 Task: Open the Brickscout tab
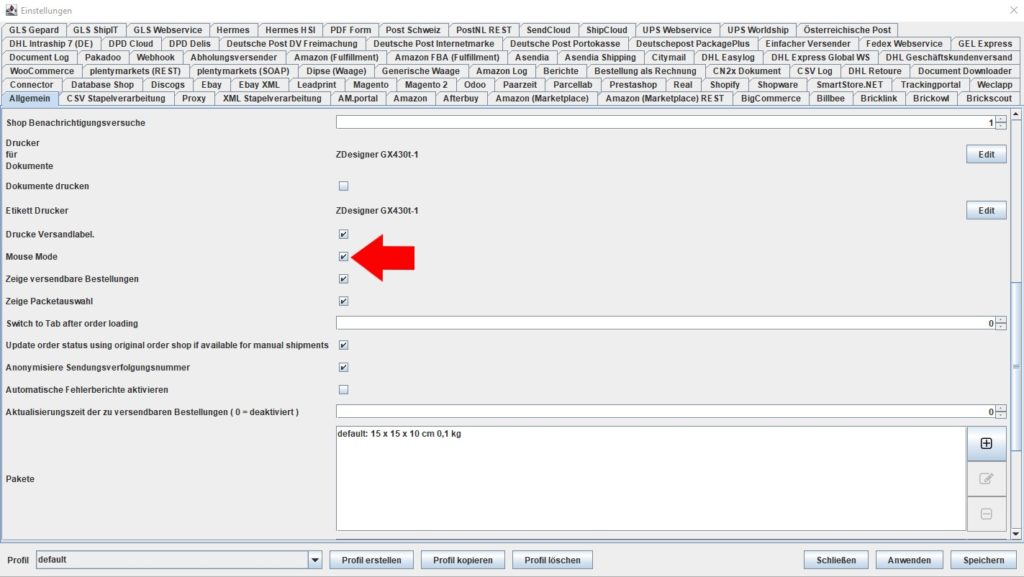989,99
